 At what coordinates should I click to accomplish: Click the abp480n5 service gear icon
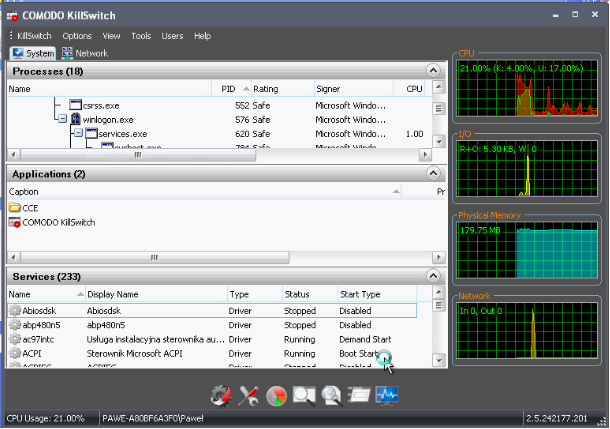pyautogui.click(x=15, y=325)
